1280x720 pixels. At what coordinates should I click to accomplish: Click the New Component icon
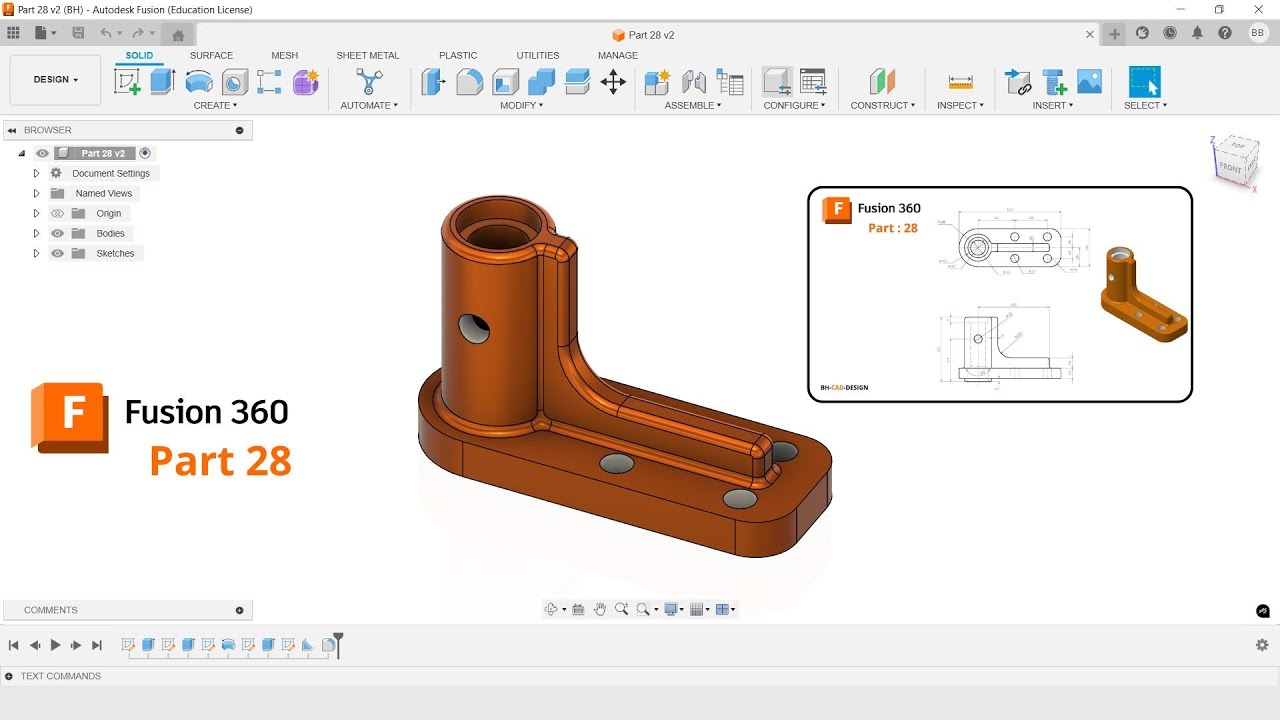657,82
